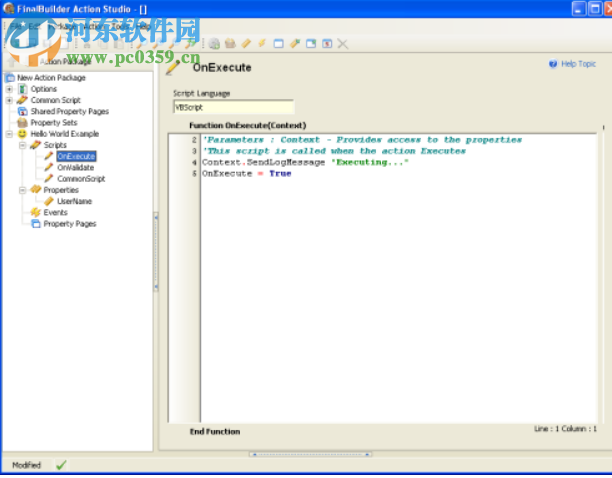Click the green checkmark in status bar
The image size is (612, 478).
coord(61,465)
